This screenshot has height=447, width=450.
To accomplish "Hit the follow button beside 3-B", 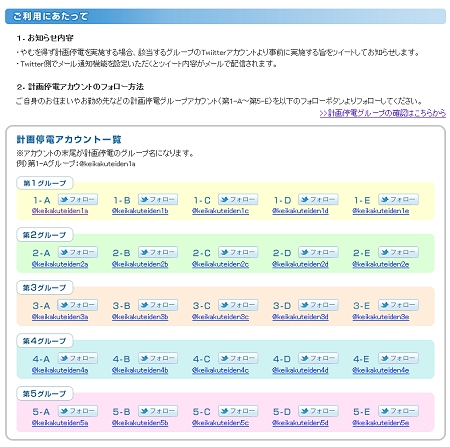I will point(158,305).
